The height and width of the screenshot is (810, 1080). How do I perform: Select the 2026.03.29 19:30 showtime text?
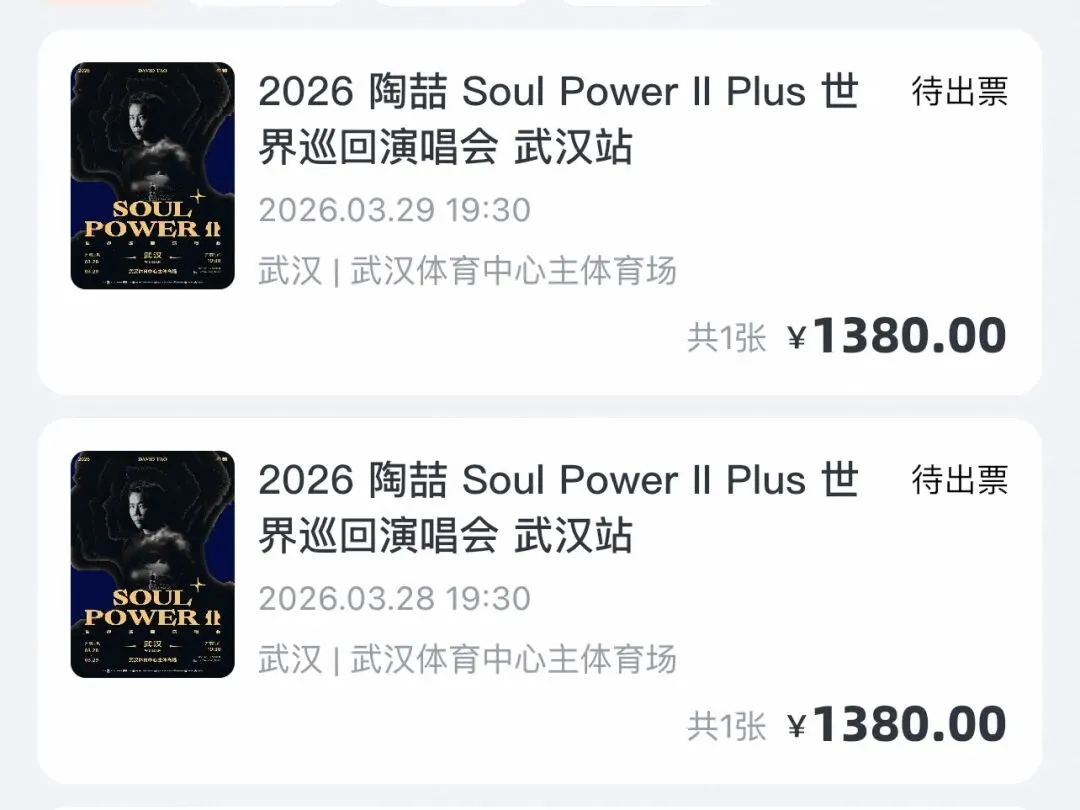(x=395, y=210)
